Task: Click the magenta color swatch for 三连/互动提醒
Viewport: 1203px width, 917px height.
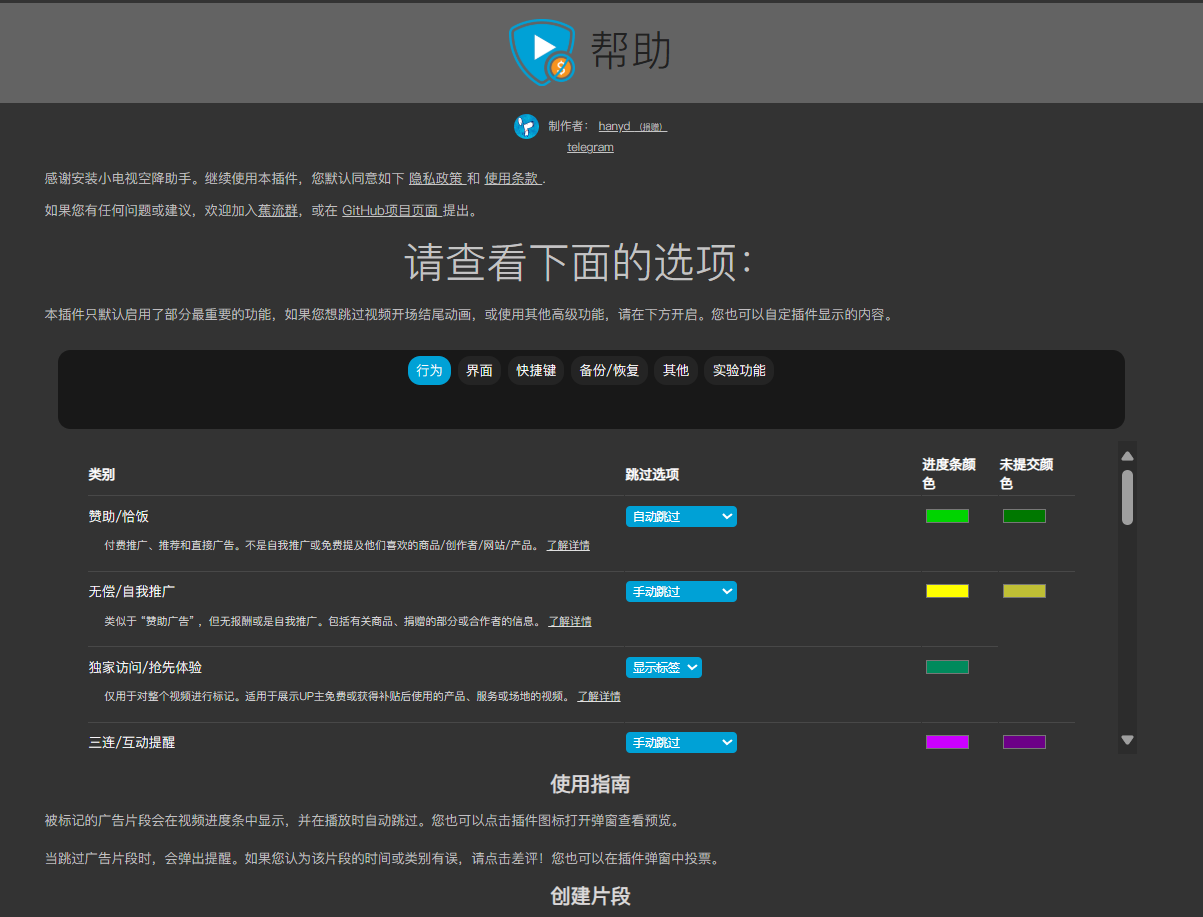Action: 947,742
